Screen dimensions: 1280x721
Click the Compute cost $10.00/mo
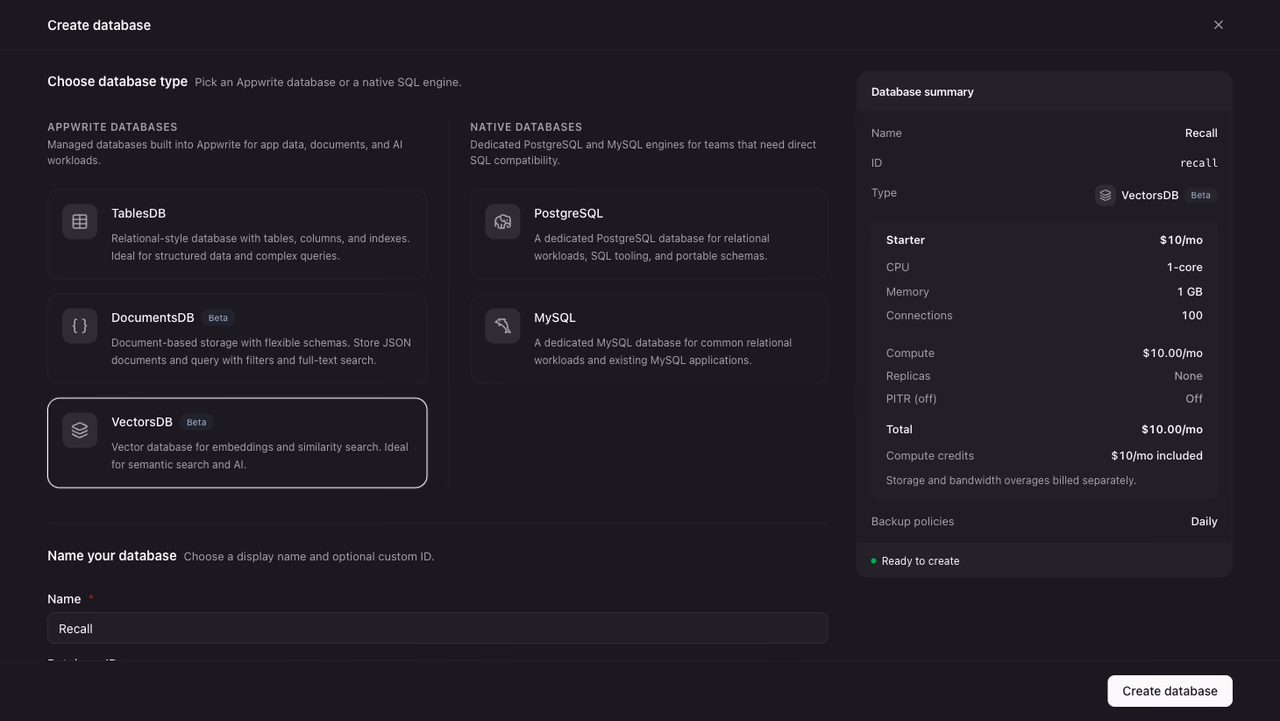point(1173,353)
